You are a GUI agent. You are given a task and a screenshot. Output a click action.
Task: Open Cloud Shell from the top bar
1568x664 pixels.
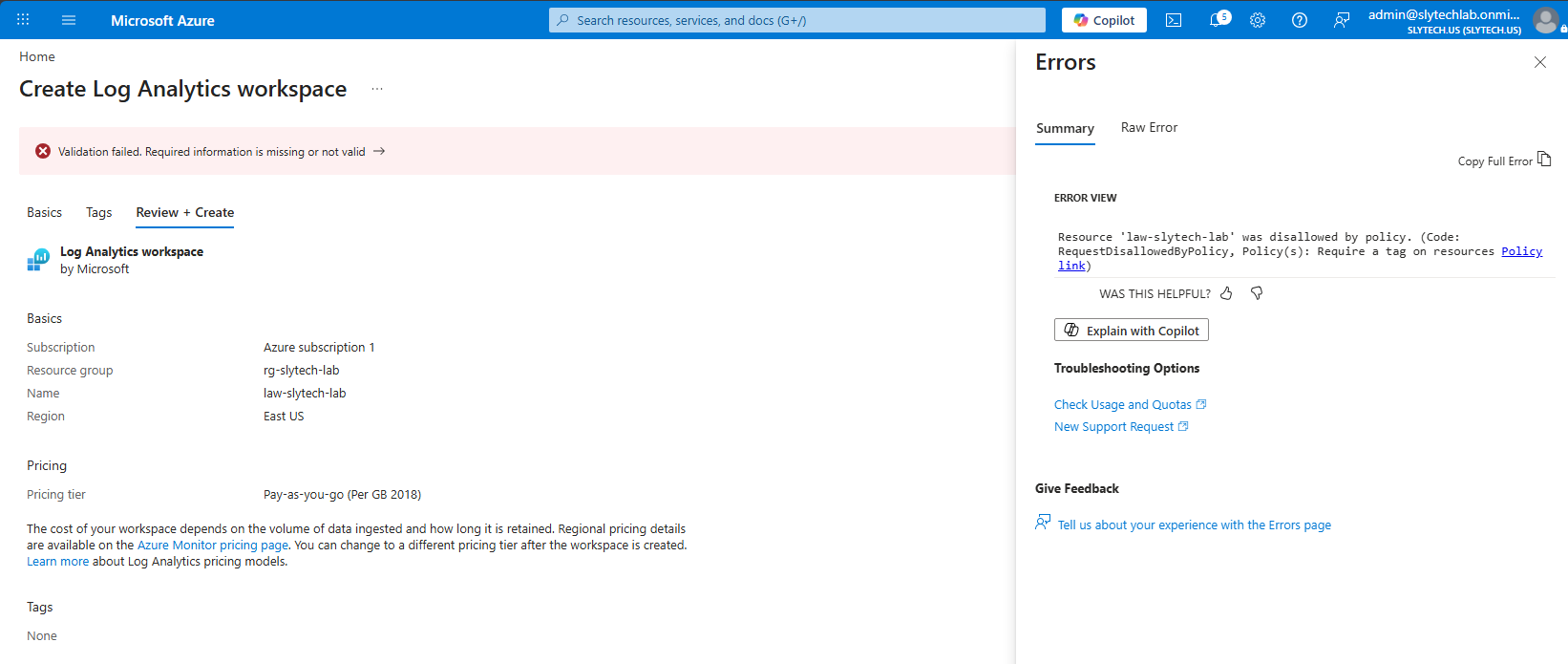(1174, 20)
